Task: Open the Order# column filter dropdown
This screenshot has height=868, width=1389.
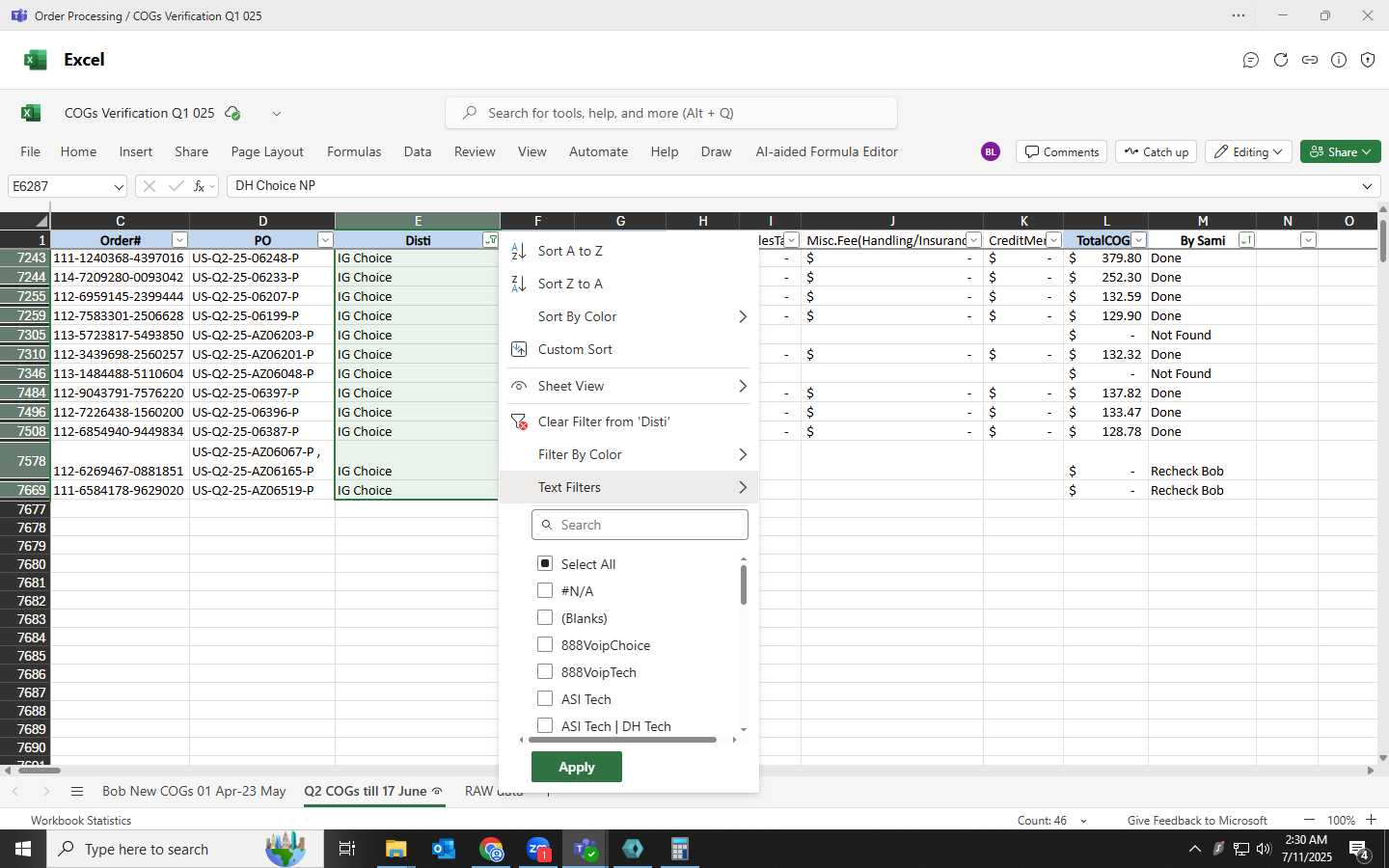Action: pyautogui.click(x=179, y=240)
